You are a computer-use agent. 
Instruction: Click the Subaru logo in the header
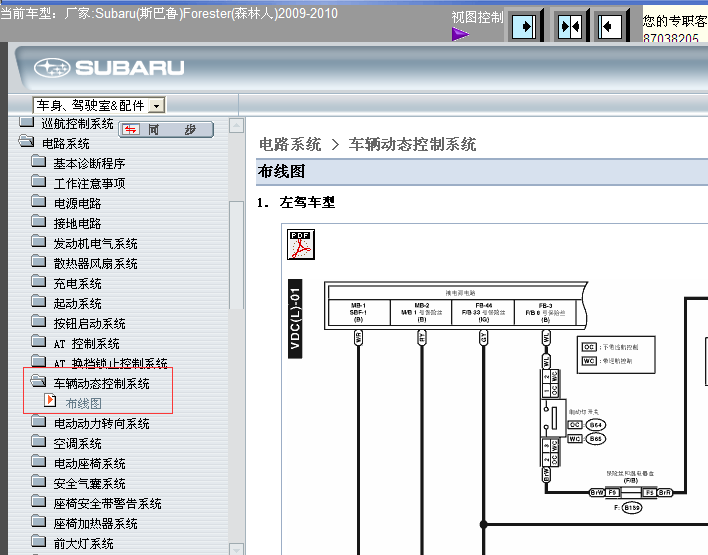(109, 68)
